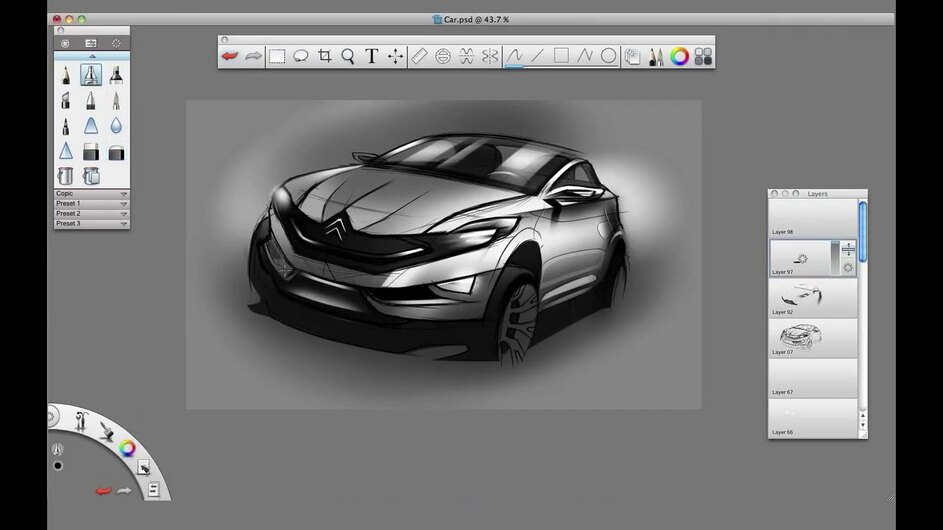Select the highlighted Airbrush in palette
Viewport: 943px width, 530px height.
pyautogui.click(x=91, y=75)
